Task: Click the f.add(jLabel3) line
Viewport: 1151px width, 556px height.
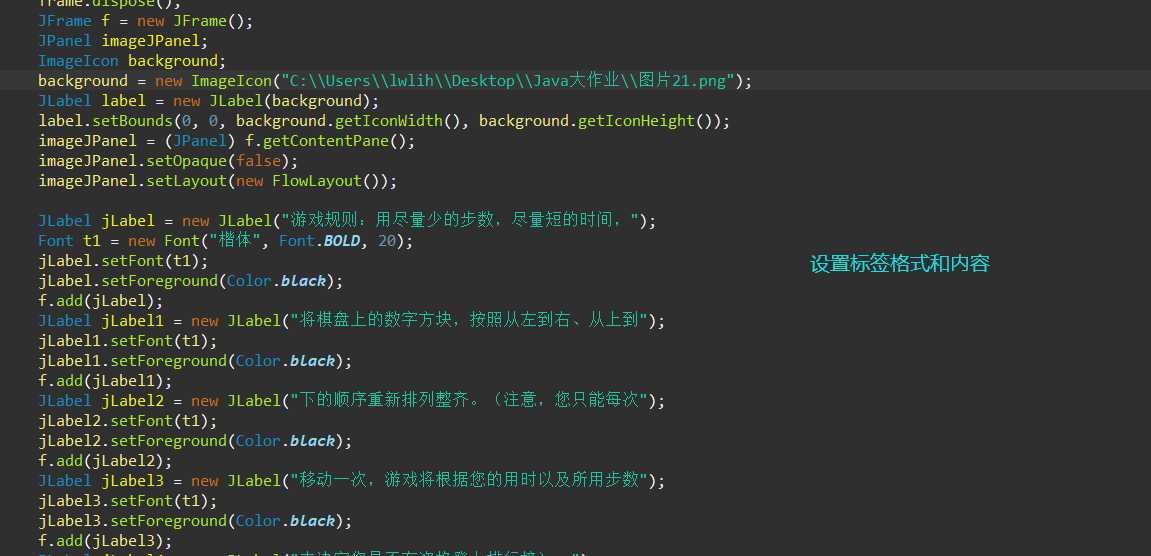Action: 105,541
